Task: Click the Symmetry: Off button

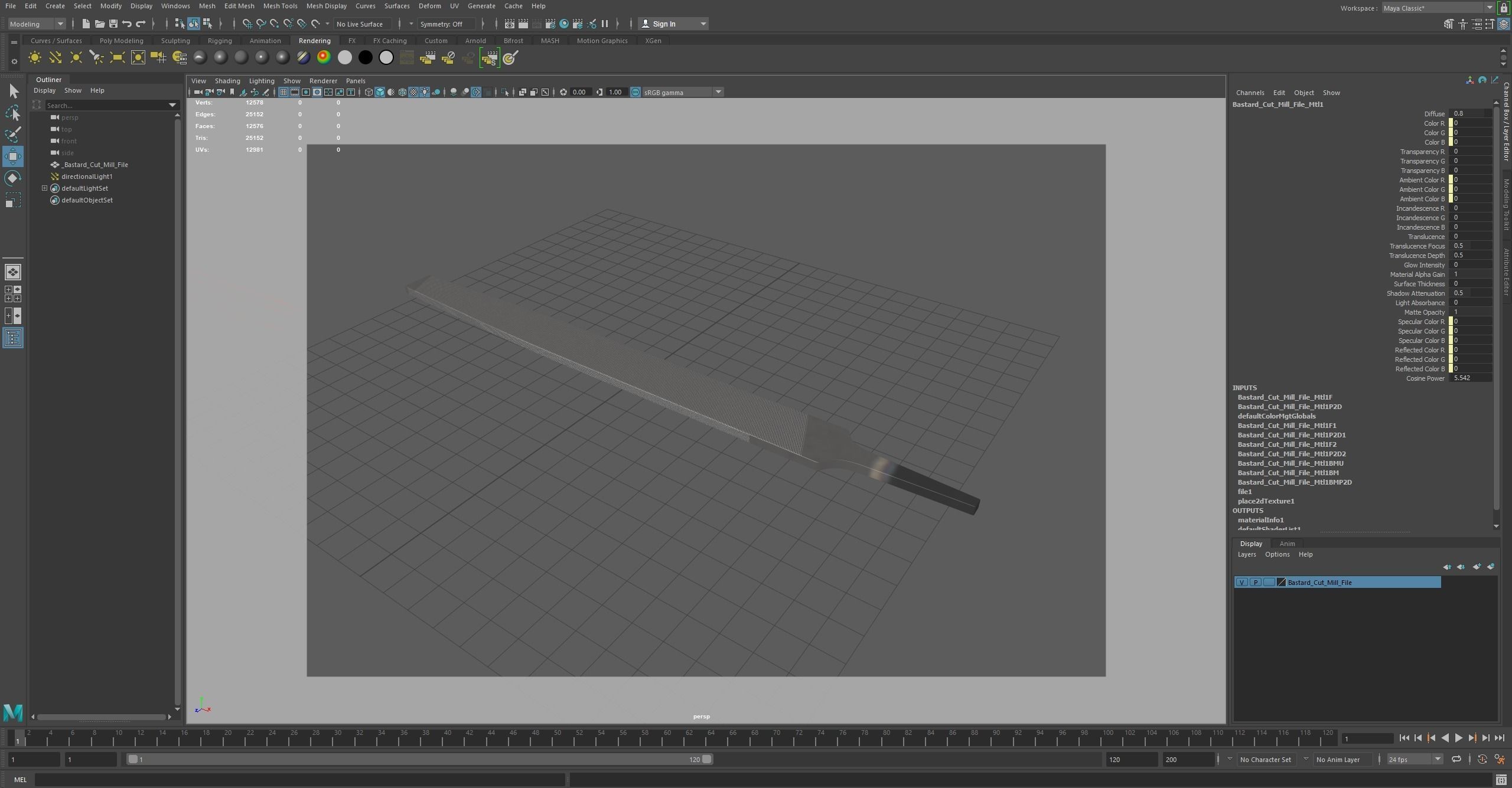Action: pyautogui.click(x=446, y=24)
